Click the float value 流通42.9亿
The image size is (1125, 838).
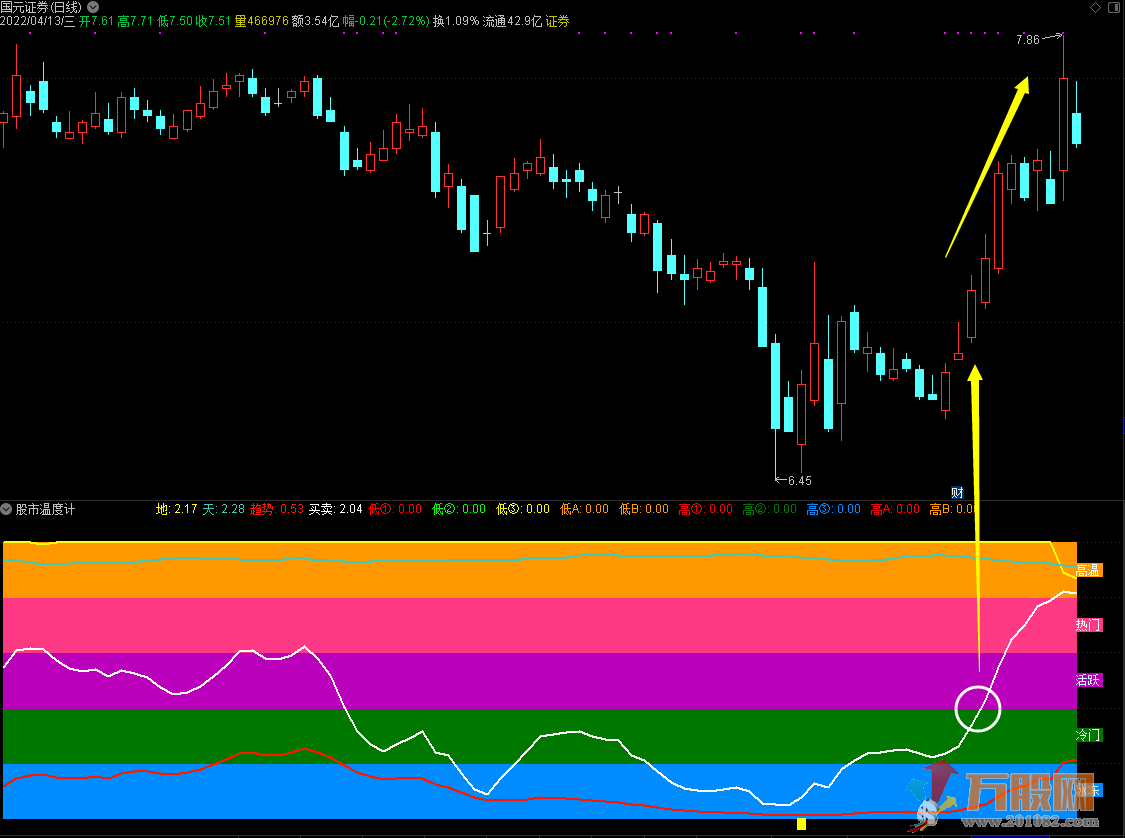coord(512,22)
